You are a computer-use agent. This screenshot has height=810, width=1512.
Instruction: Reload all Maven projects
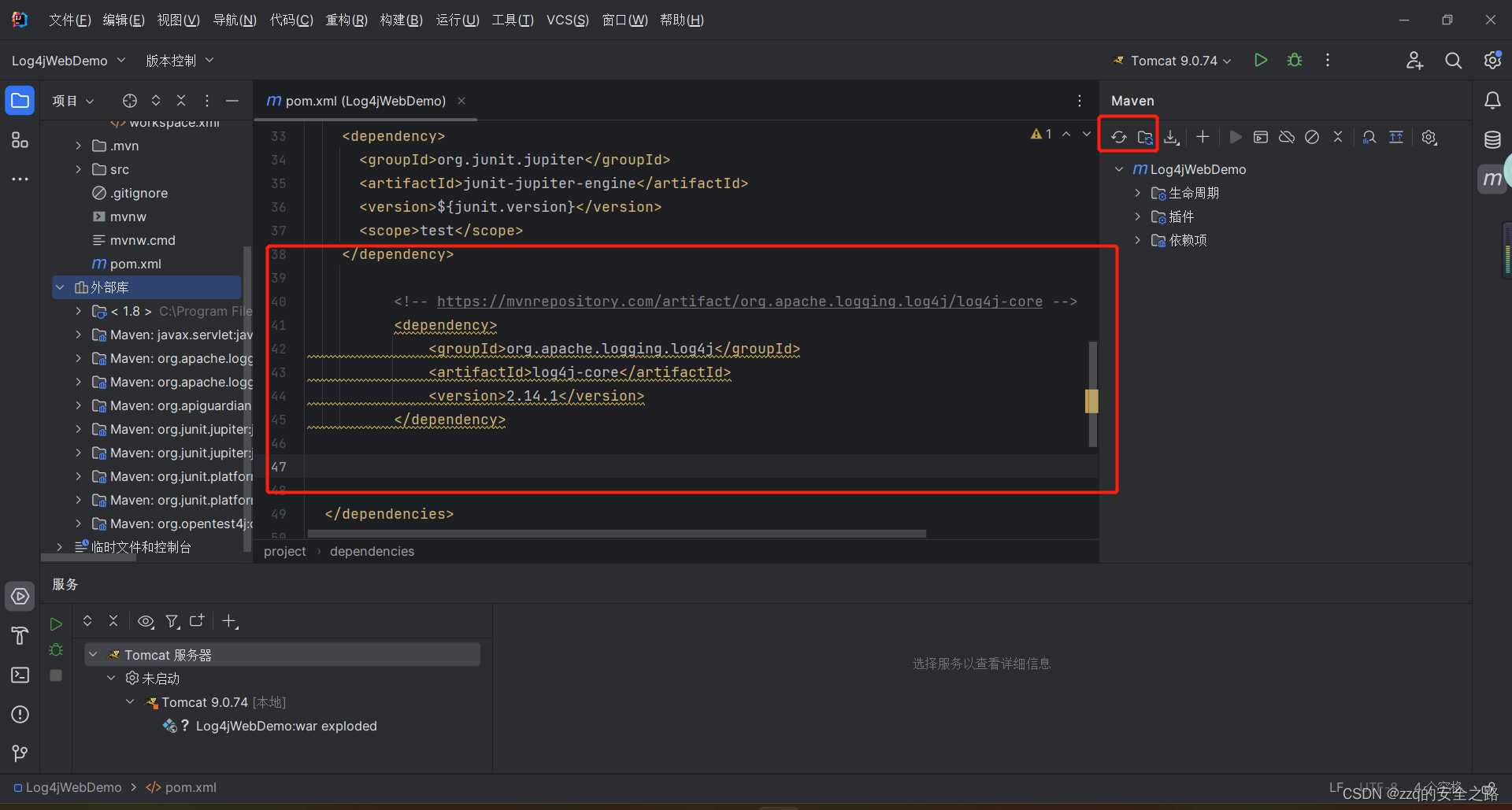tap(1118, 138)
